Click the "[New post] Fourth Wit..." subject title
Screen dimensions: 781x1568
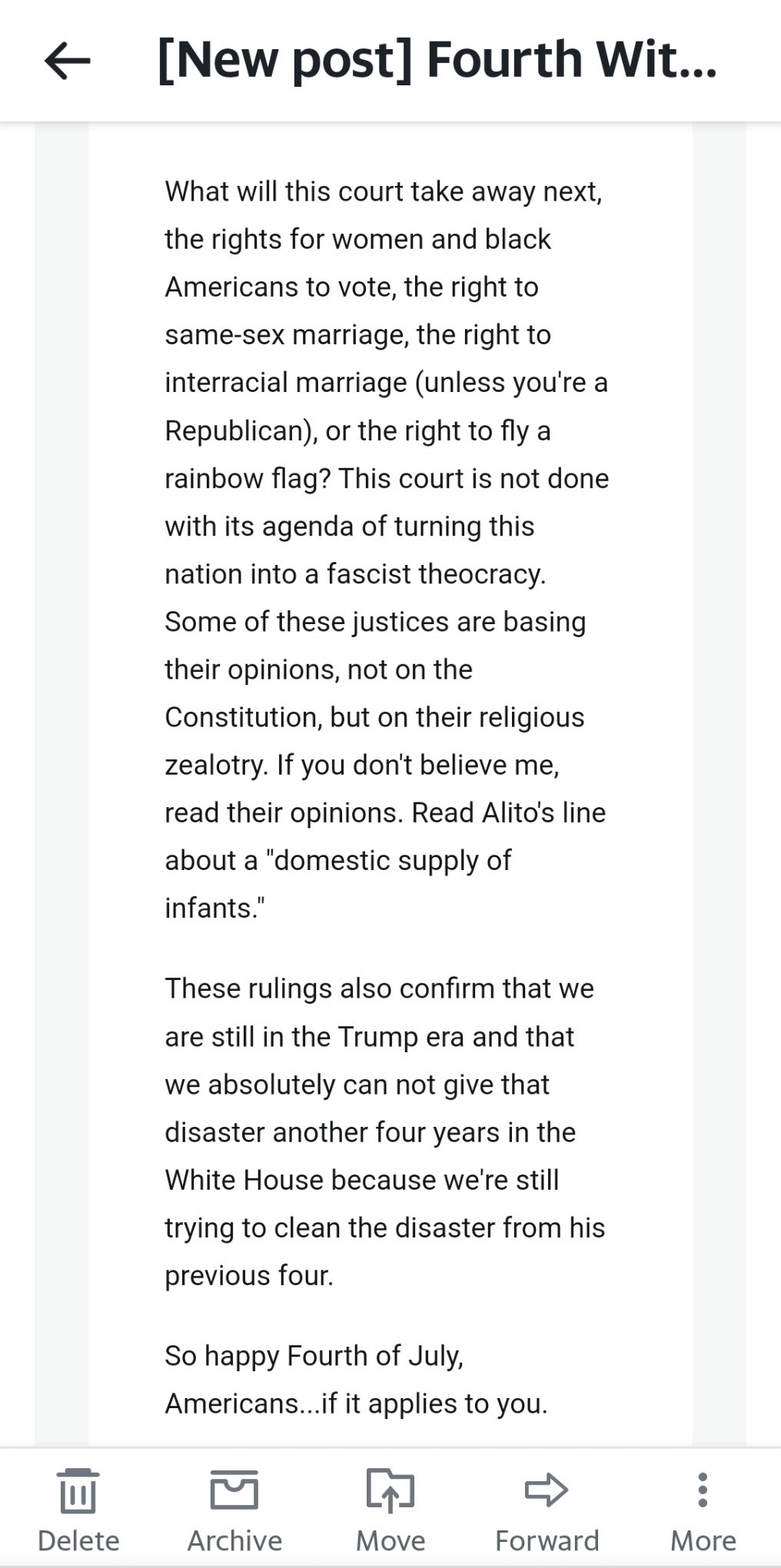(x=437, y=61)
